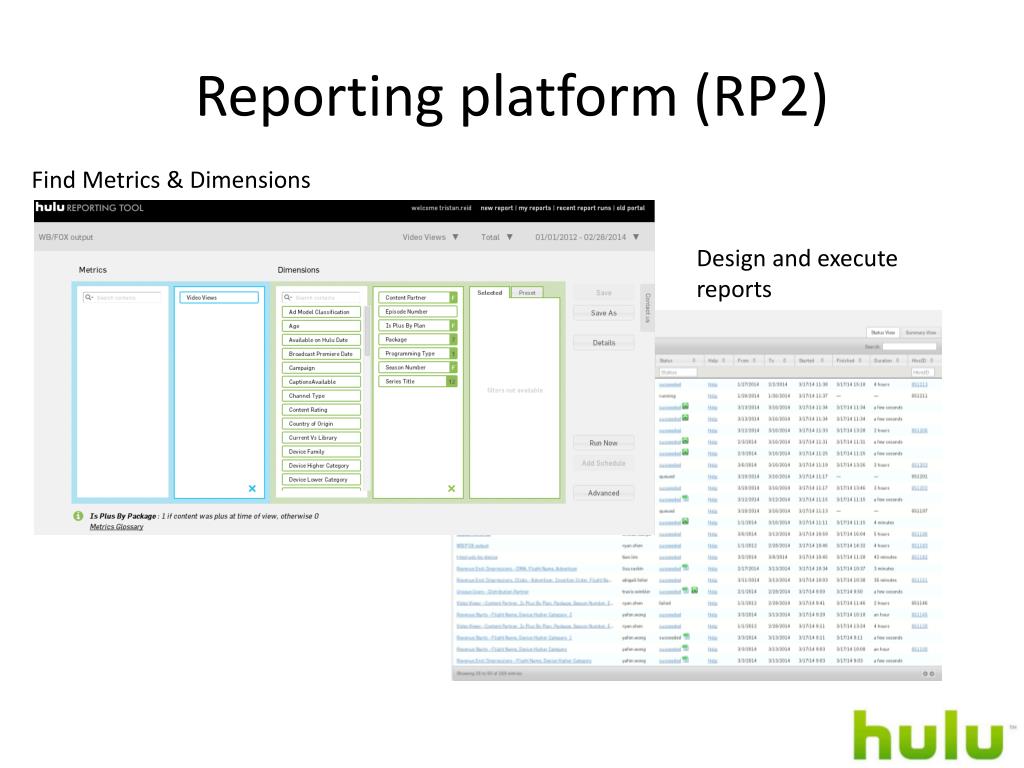The image size is (1024, 768).
Task: Go to old portal link
Action: point(631,208)
